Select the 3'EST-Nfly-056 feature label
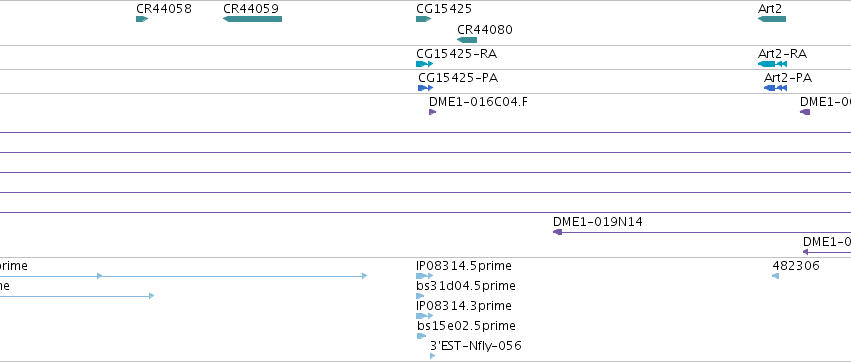The width and height of the screenshot is (851, 362). pos(475,346)
